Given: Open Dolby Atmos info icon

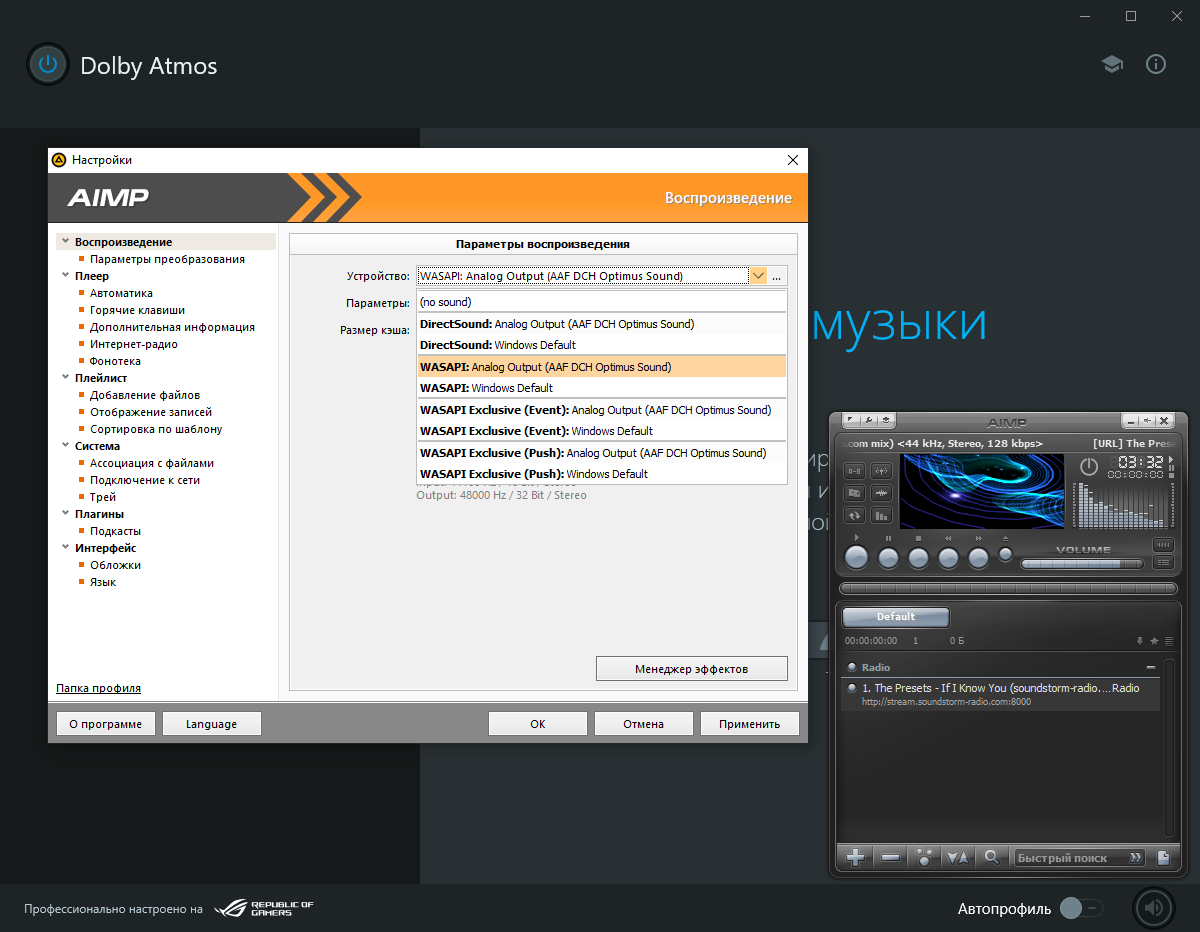Looking at the screenshot, I should [1156, 64].
